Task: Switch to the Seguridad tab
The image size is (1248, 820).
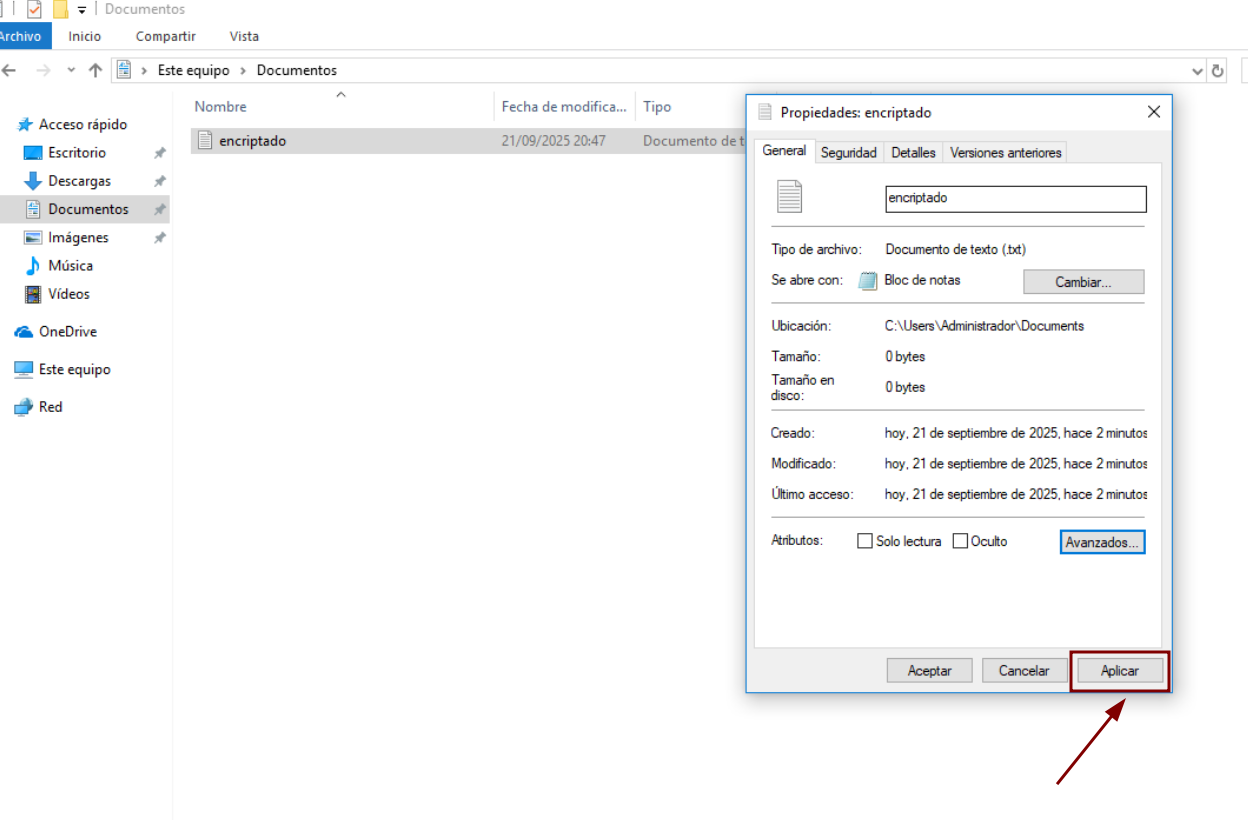Action: 848,152
